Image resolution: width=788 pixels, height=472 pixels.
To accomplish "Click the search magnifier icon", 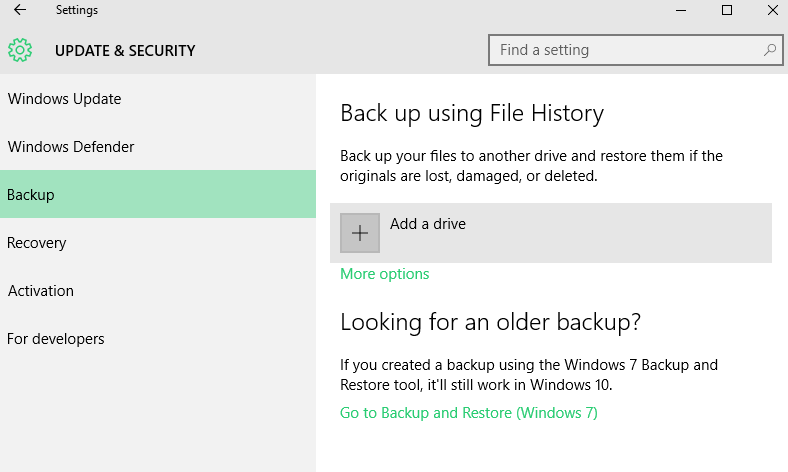I will (769, 50).
